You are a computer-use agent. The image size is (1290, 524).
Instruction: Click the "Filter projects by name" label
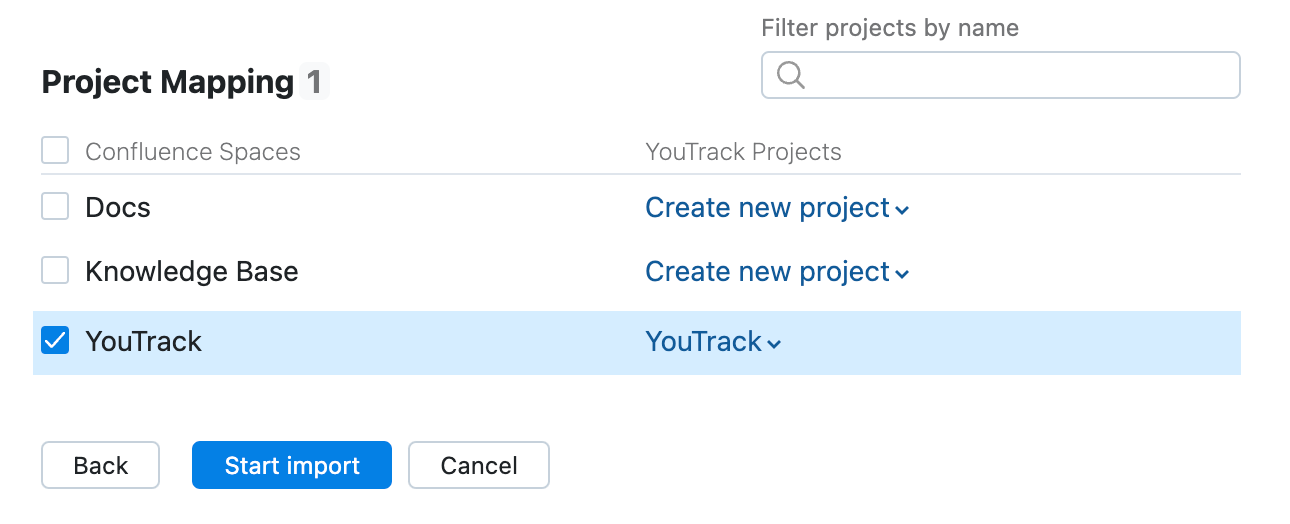pyautogui.click(x=890, y=28)
